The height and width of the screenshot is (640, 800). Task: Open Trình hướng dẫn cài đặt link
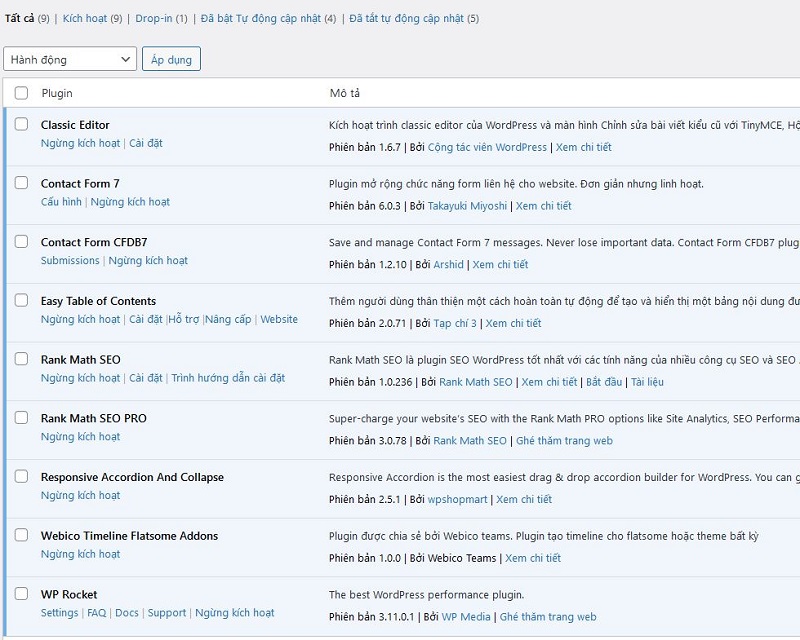click(x=228, y=378)
